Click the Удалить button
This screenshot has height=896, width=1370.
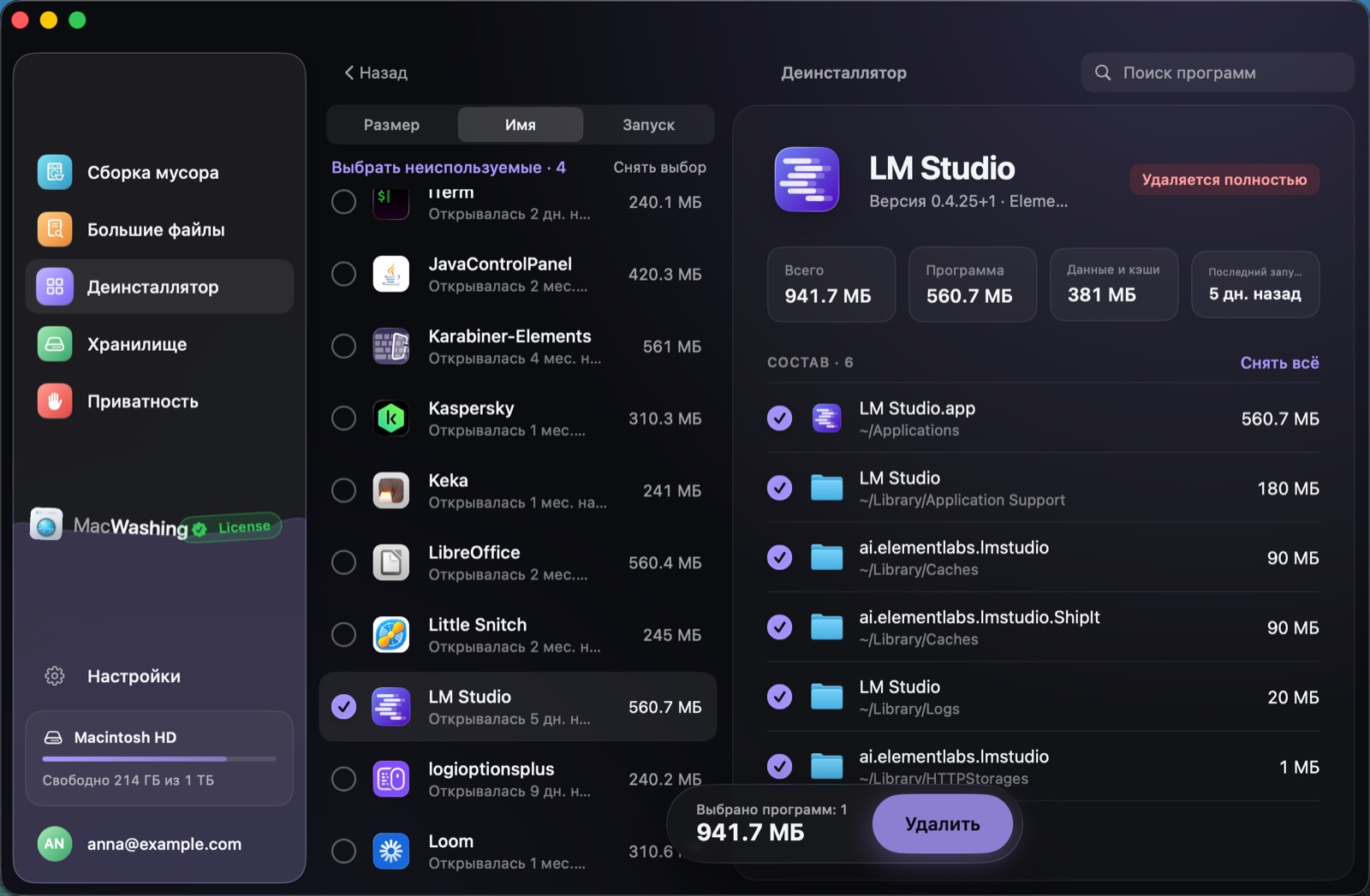pyautogui.click(x=943, y=824)
